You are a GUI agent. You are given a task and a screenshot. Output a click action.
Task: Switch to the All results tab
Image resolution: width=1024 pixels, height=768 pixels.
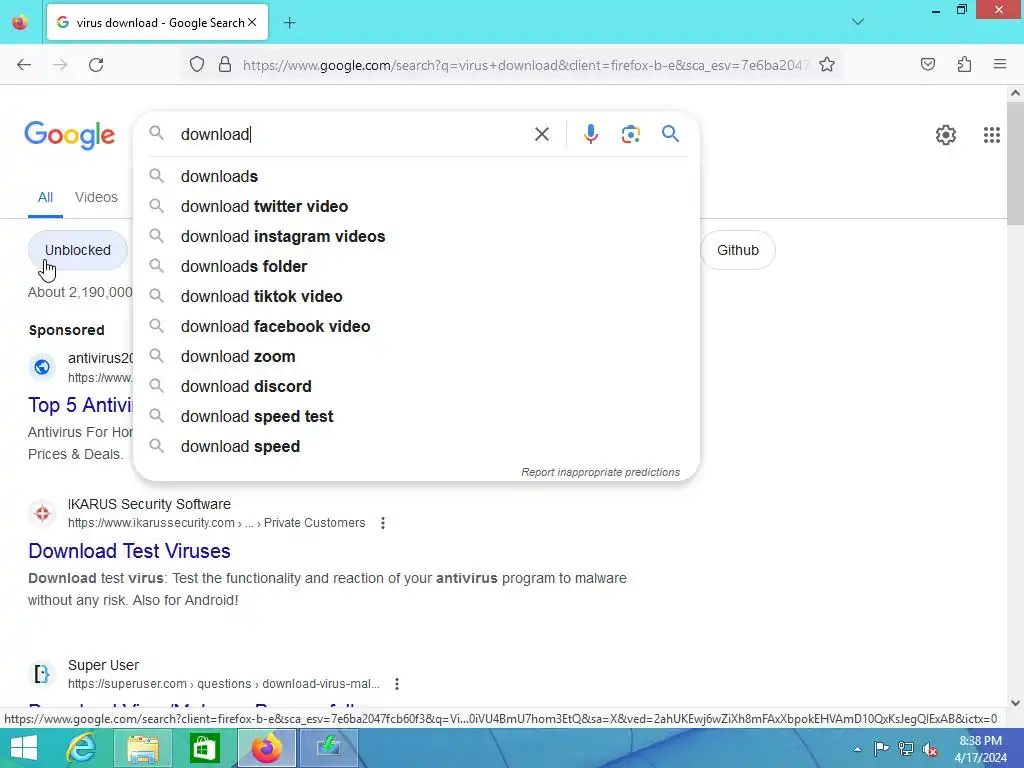45,197
